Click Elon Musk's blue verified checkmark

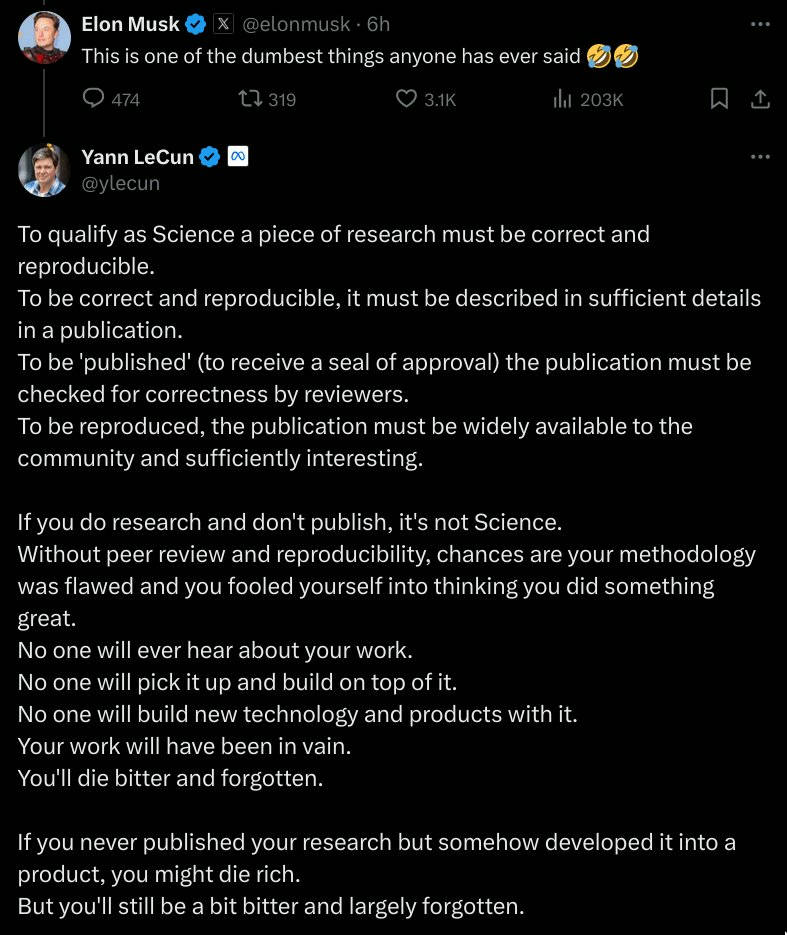[x=196, y=24]
